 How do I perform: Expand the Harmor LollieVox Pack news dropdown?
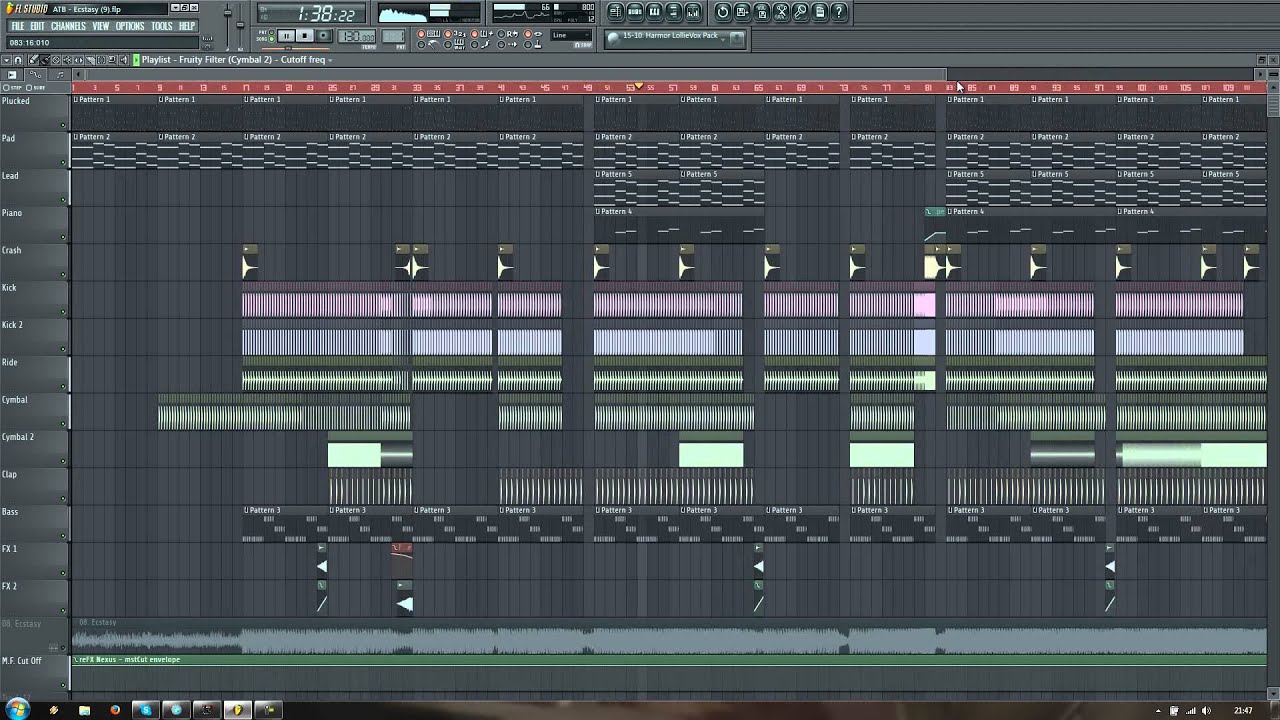coord(723,38)
